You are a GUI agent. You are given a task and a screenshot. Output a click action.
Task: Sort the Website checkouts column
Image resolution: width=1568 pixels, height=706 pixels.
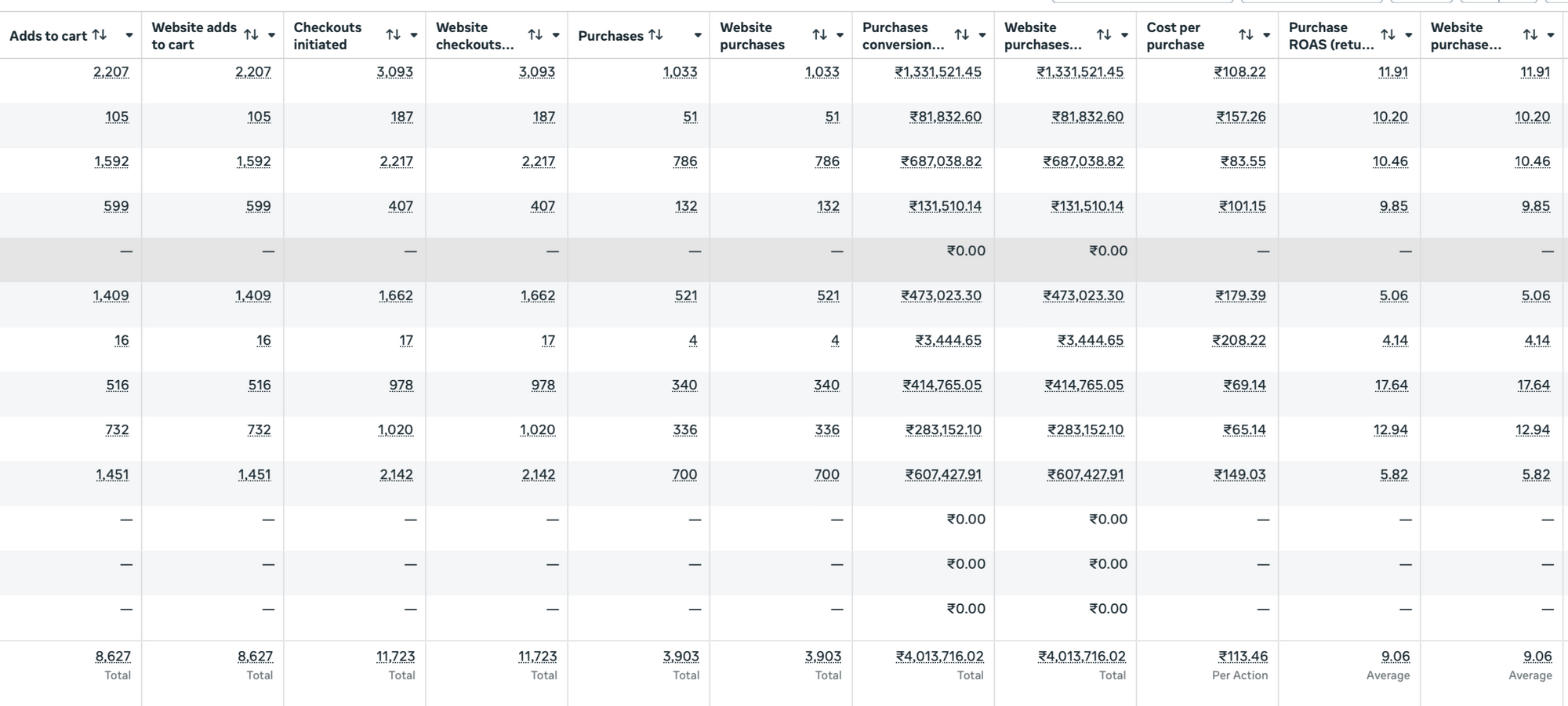[535, 35]
